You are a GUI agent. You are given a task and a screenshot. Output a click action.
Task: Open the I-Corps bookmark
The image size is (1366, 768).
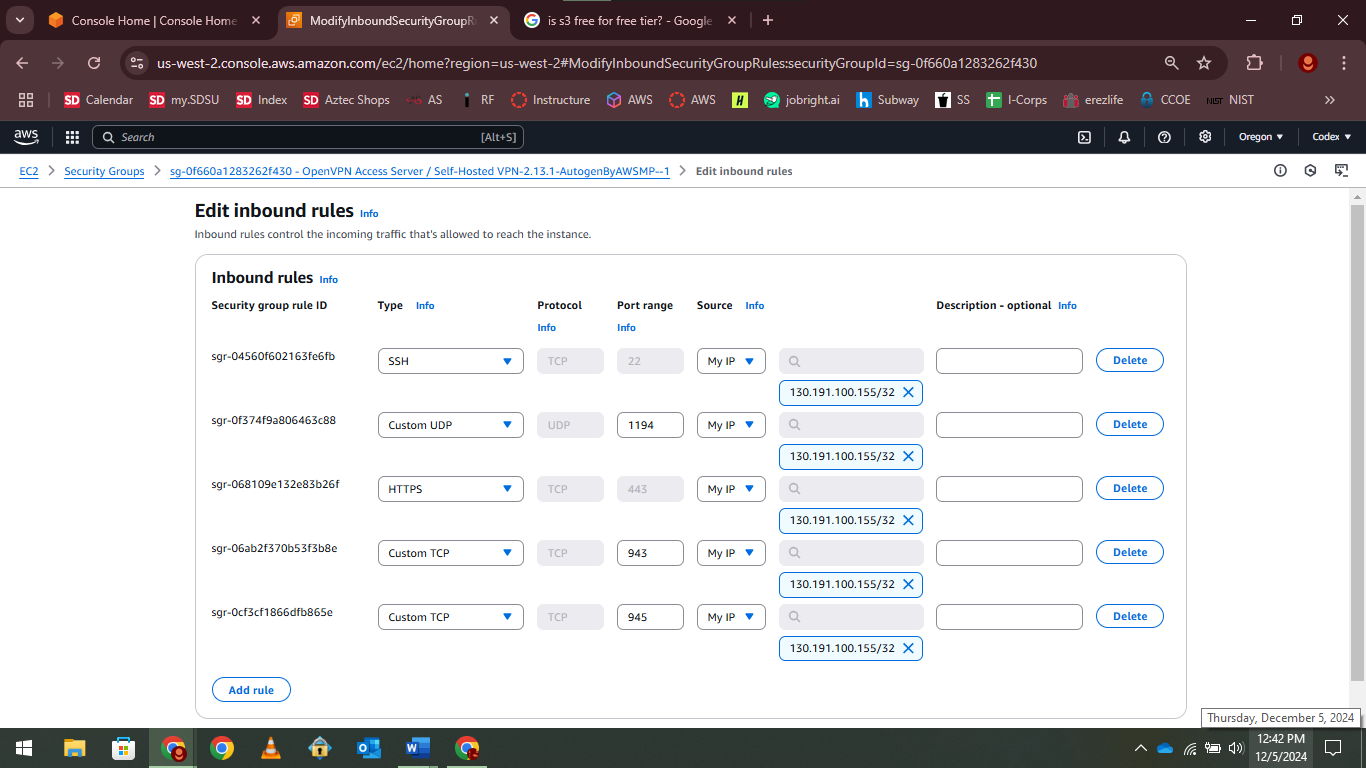[x=1016, y=100]
